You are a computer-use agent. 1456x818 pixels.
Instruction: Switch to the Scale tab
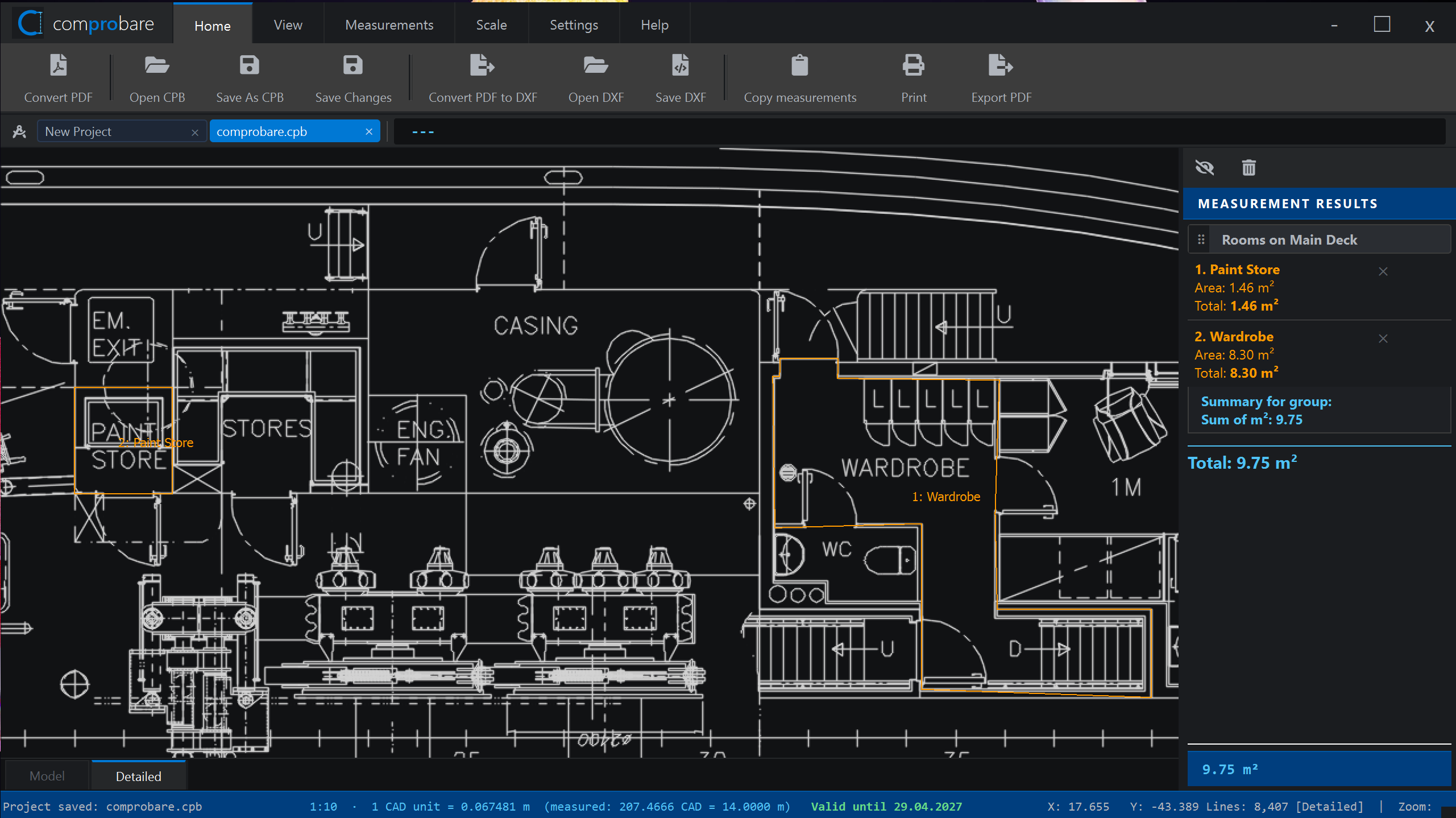(x=491, y=25)
